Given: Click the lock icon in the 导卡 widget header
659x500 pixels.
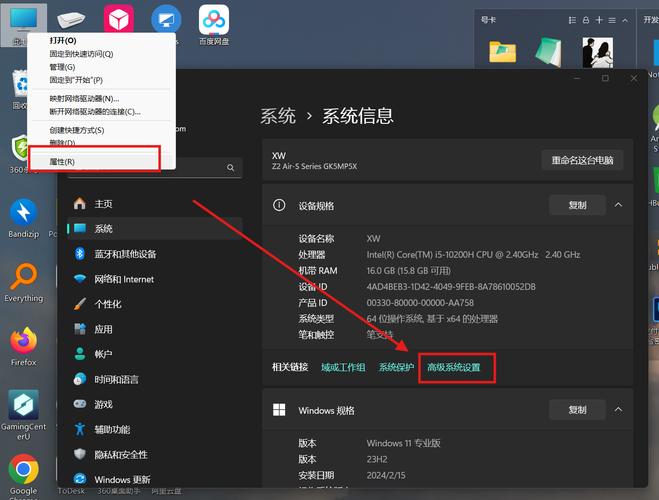Looking at the screenshot, I should tap(586, 20).
